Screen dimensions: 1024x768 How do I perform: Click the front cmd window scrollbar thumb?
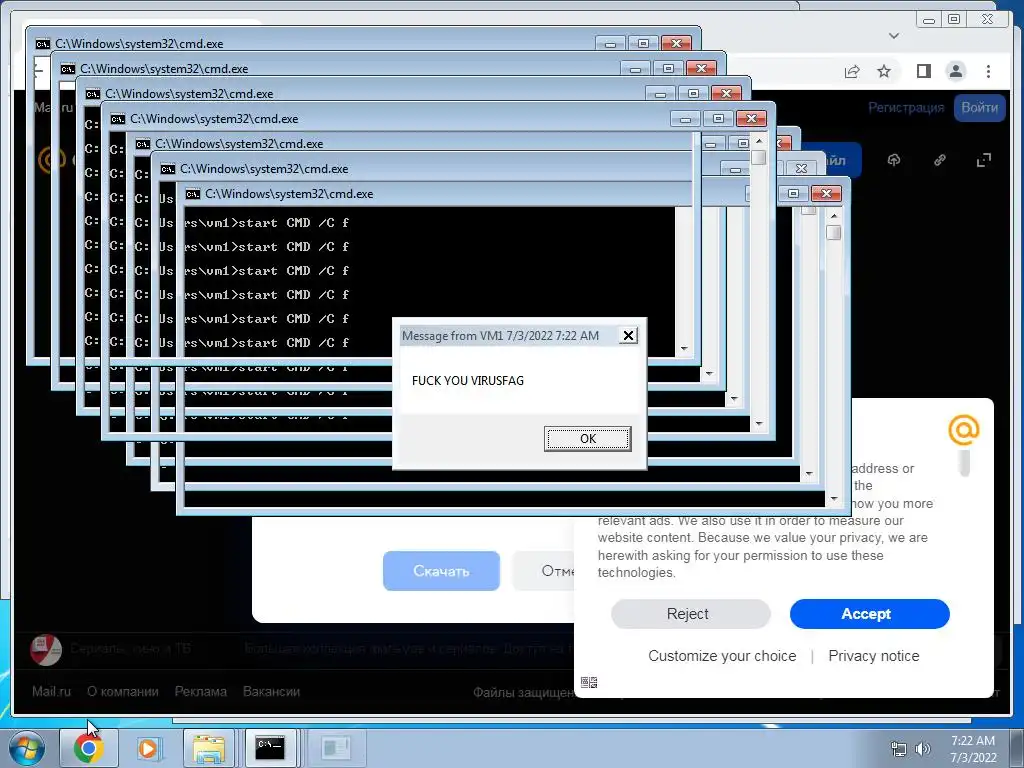coord(833,232)
